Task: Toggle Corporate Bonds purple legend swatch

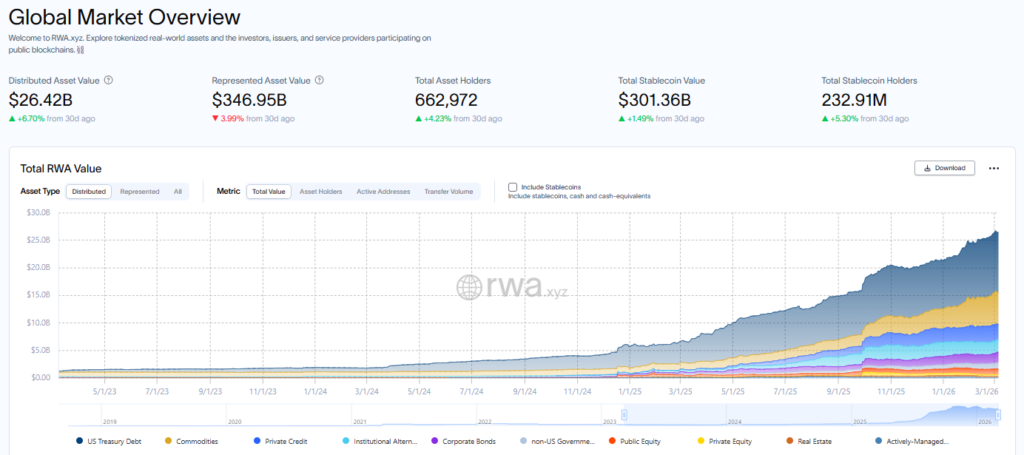Action: [x=434, y=440]
